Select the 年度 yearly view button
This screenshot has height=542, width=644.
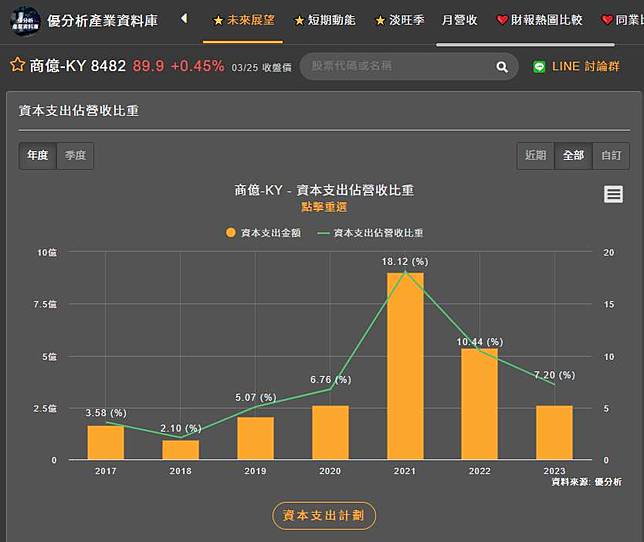37,156
